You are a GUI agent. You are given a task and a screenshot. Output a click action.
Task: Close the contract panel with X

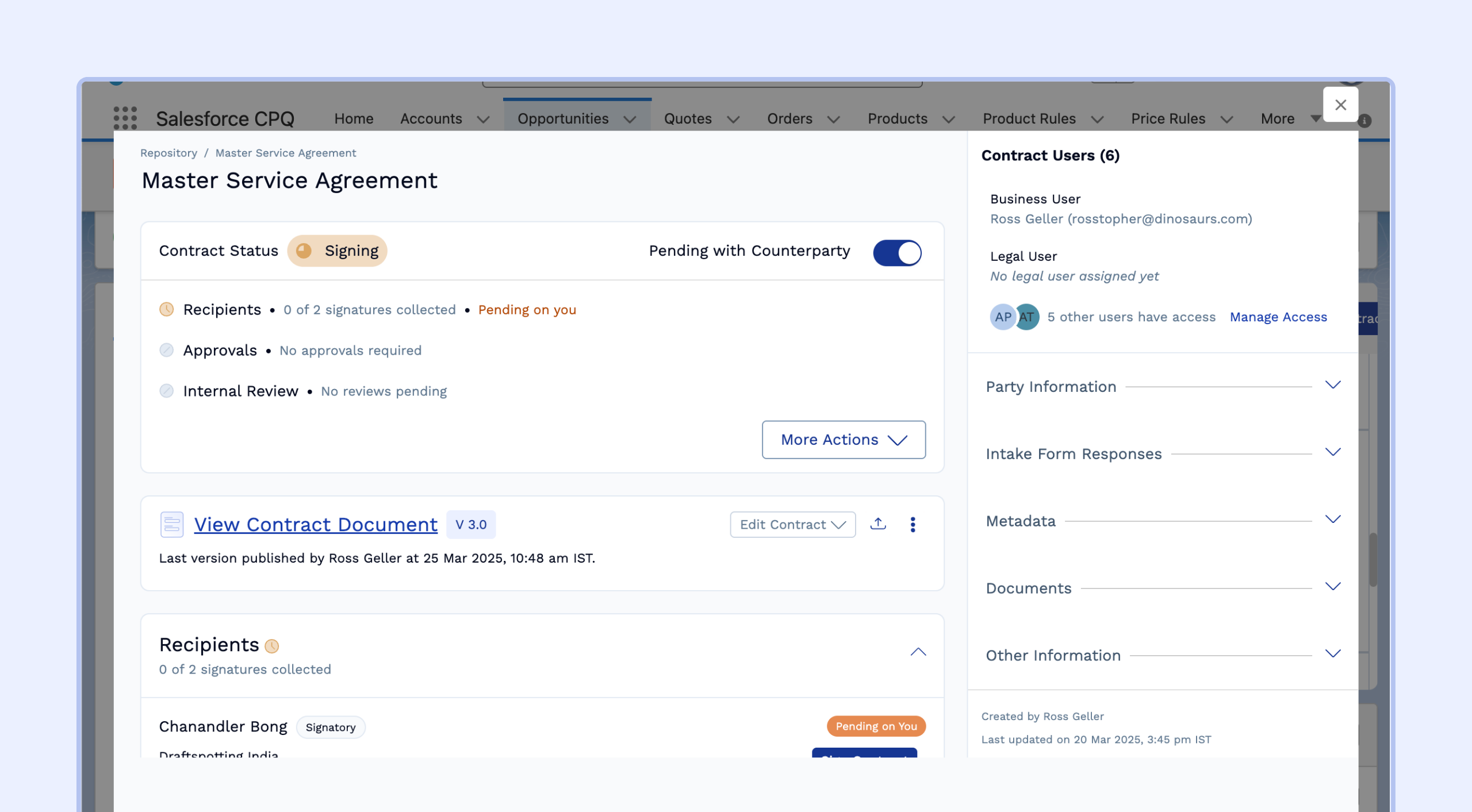pyautogui.click(x=1340, y=105)
